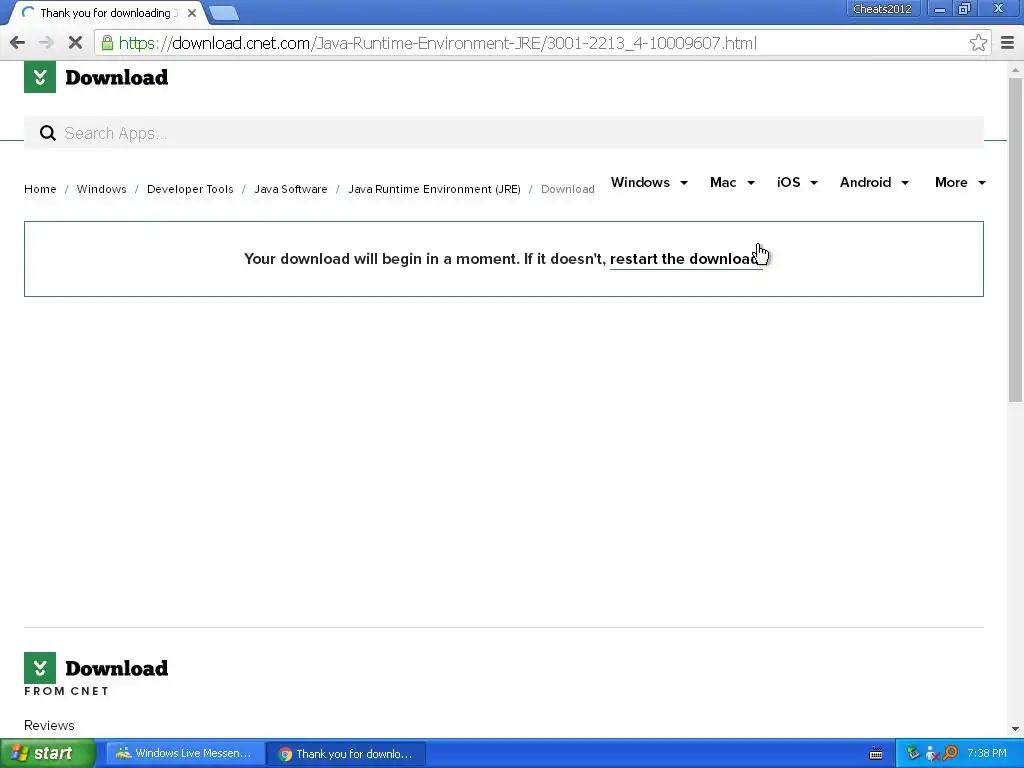
Task: Click the search magnifier icon
Action: point(48,133)
